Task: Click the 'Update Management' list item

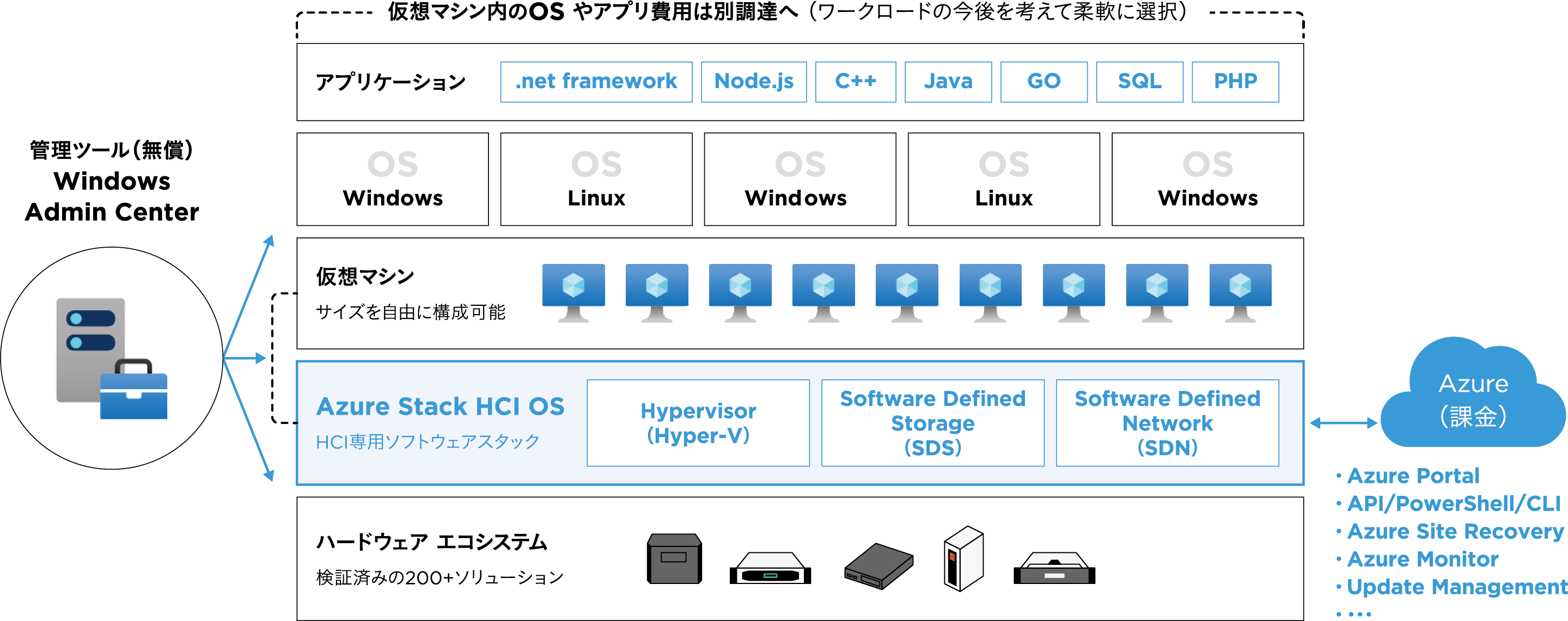Action: [1456, 587]
